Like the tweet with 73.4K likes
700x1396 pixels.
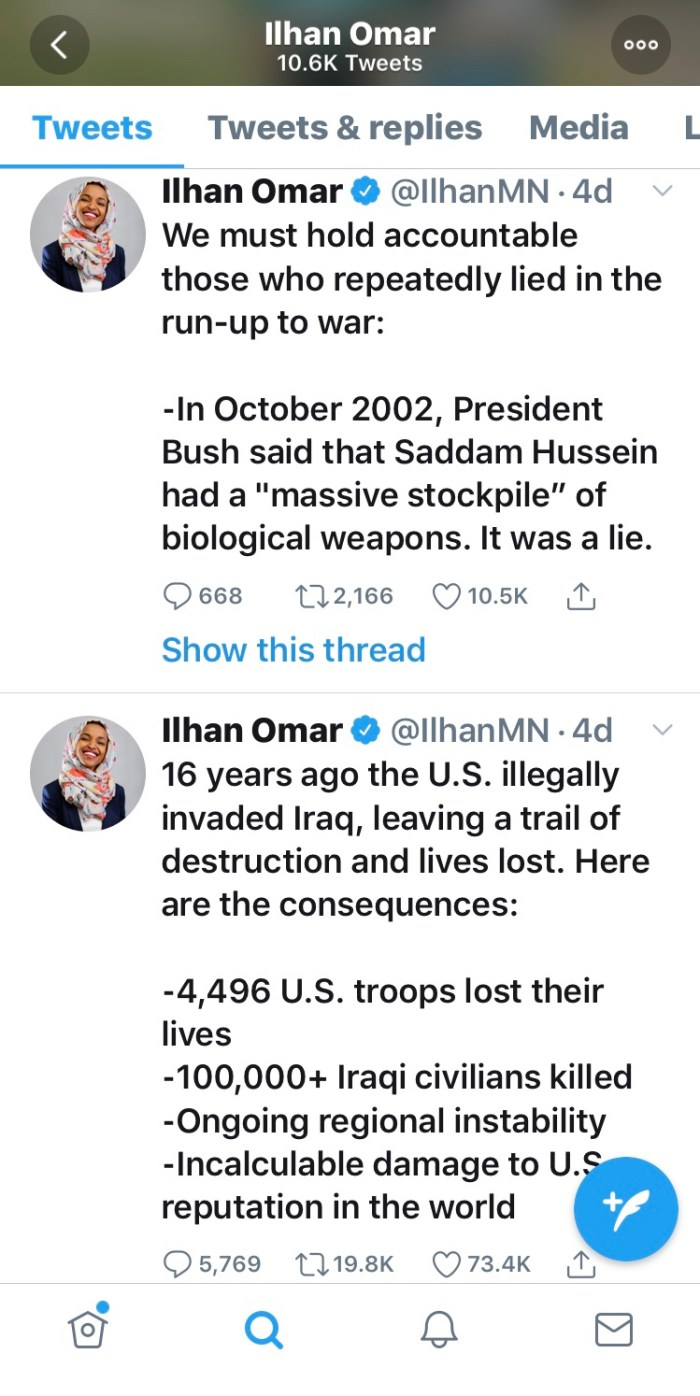coord(446,1263)
